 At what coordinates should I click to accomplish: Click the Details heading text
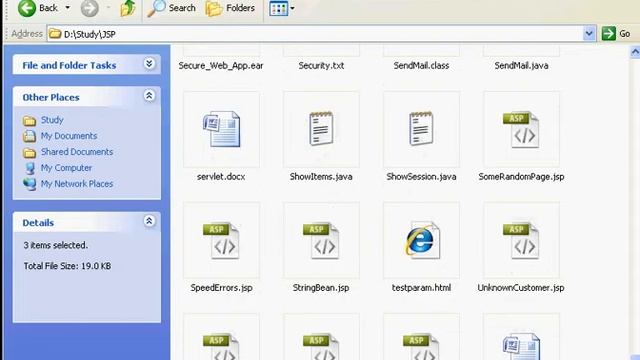click(x=38, y=223)
